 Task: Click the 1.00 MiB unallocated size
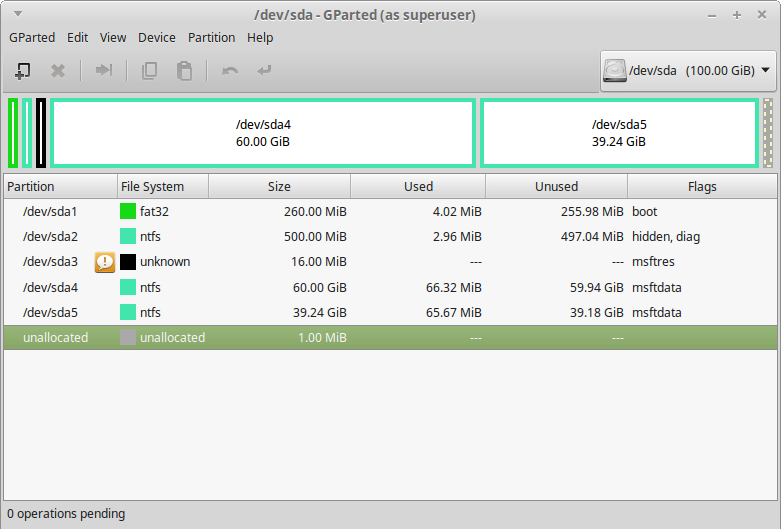pos(322,338)
